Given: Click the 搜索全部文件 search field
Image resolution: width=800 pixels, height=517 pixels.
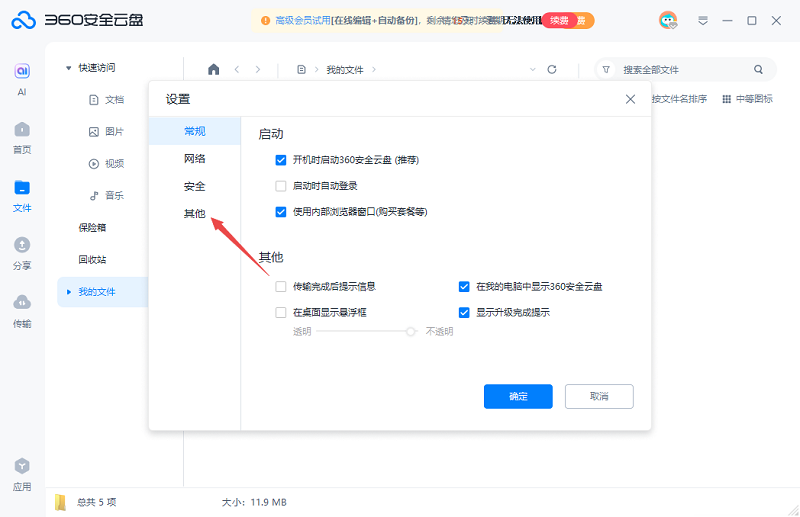Looking at the screenshot, I should pos(684,69).
